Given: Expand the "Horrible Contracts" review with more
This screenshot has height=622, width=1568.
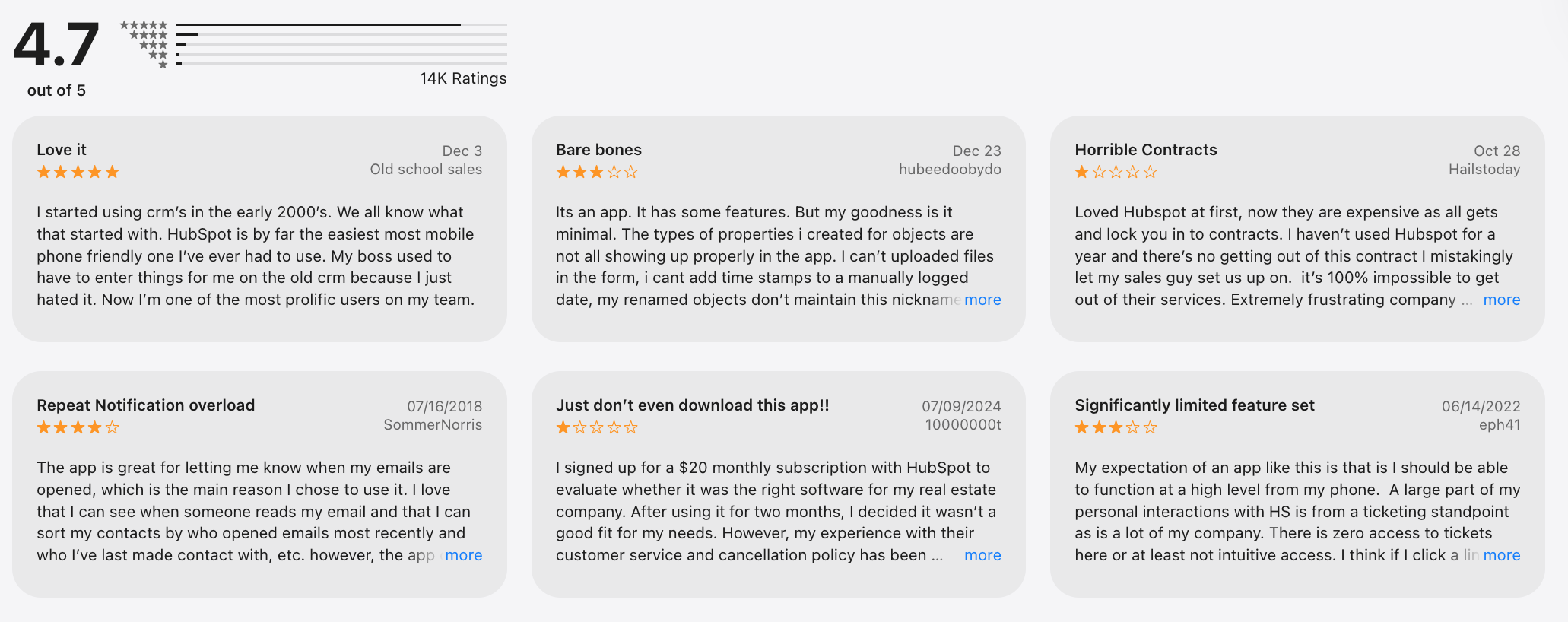Looking at the screenshot, I should pyautogui.click(x=1501, y=300).
